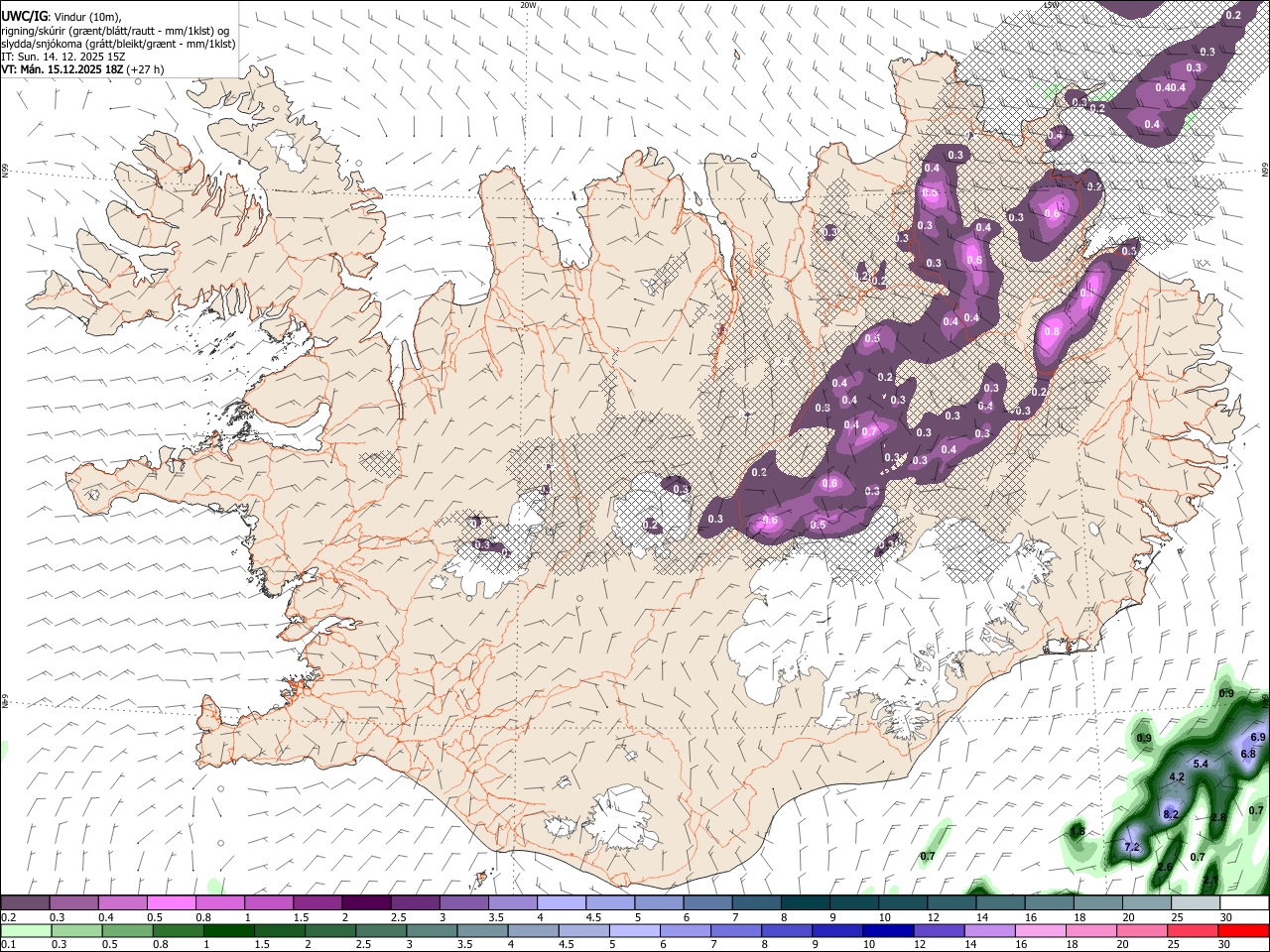Click the pale grey snow-scale swatch labeled 25

tap(1195, 902)
